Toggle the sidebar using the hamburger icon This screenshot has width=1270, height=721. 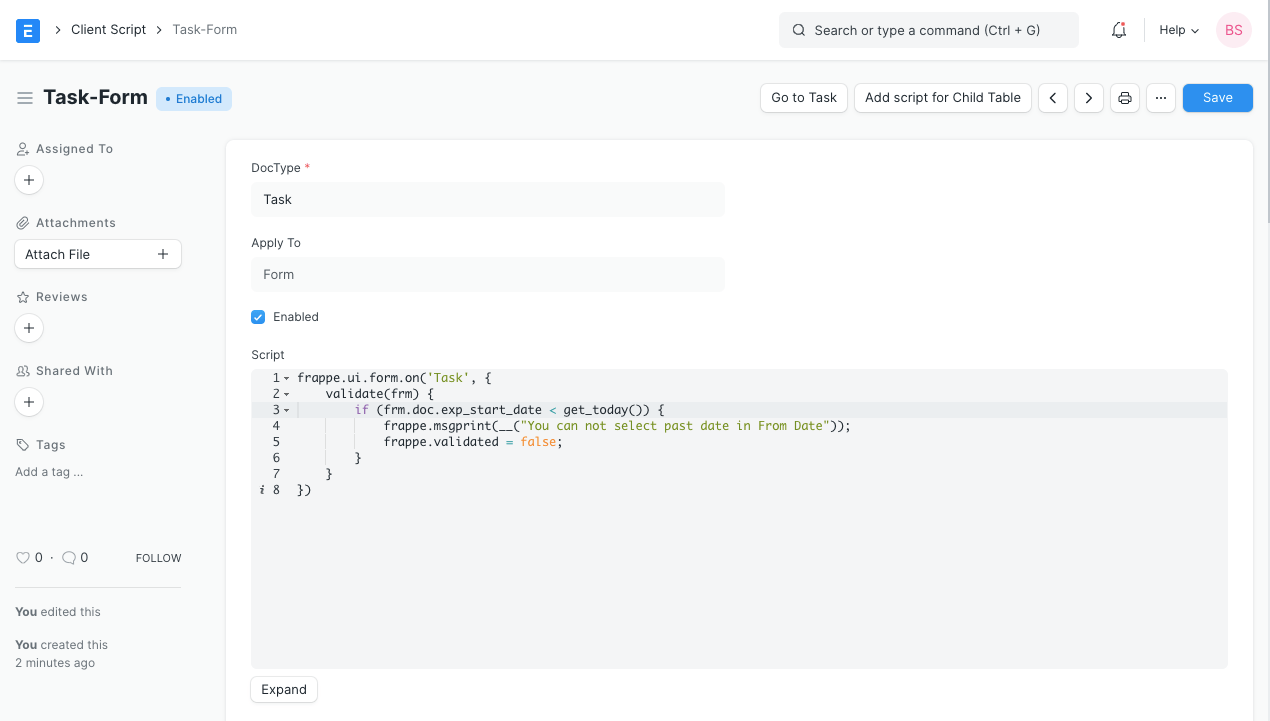24,97
